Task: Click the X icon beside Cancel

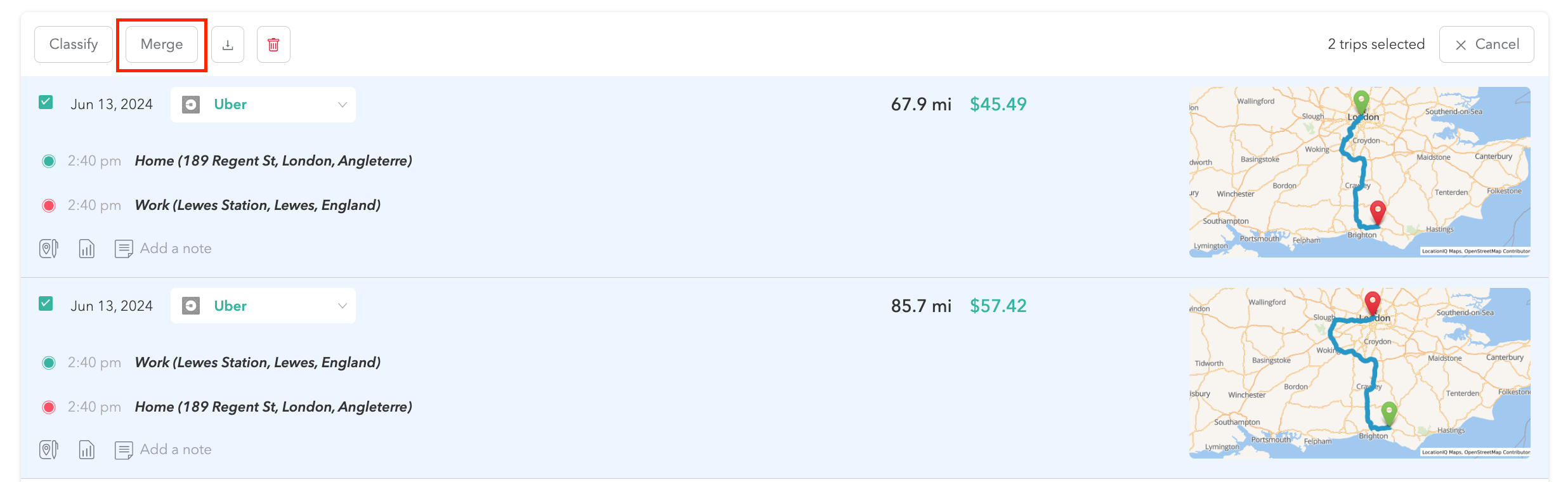Action: pyautogui.click(x=1461, y=44)
